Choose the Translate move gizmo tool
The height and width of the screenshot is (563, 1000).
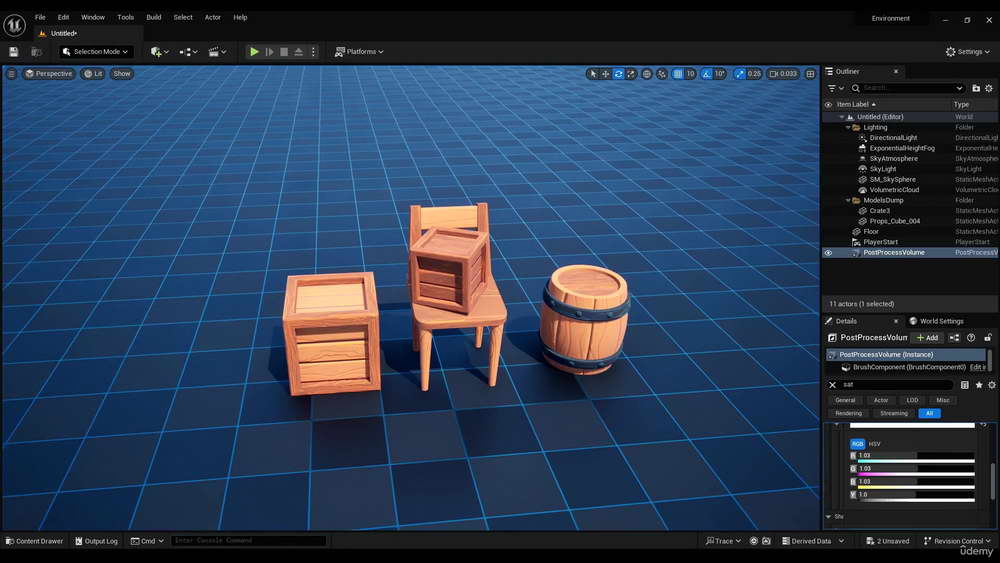tap(606, 74)
